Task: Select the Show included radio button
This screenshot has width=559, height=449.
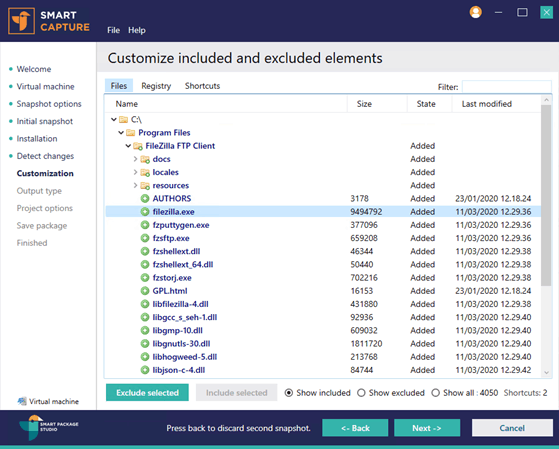Action: pyautogui.click(x=289, y=393)
